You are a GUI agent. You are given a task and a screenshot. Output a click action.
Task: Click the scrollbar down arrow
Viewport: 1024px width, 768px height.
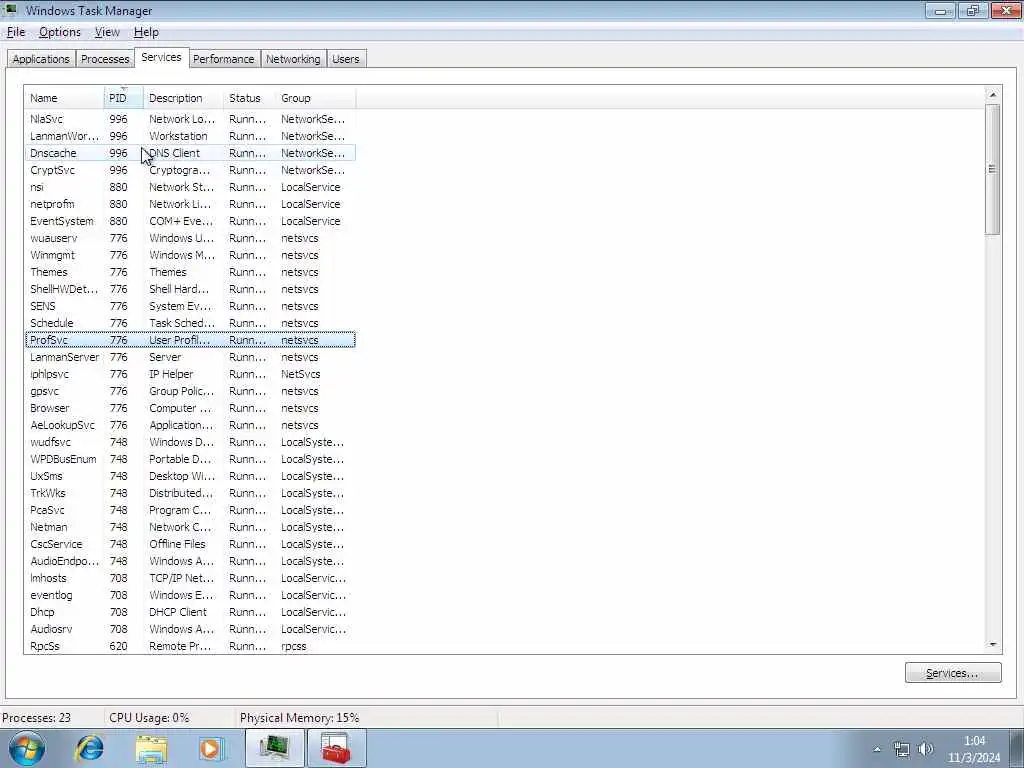point(993,645)
